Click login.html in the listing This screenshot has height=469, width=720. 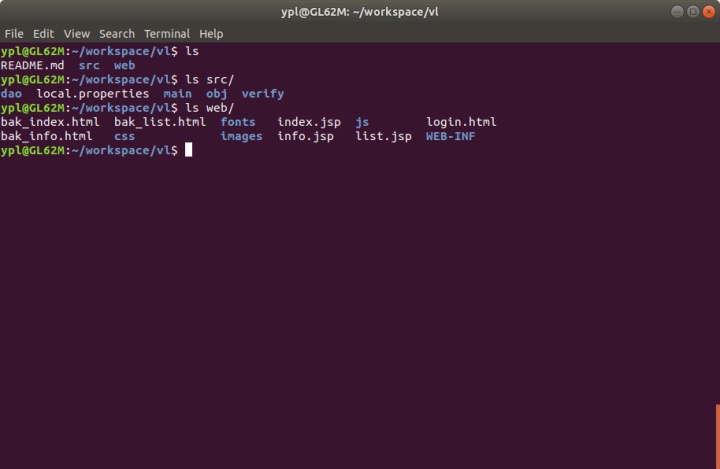pyautogui.click(x=461, y=122)
